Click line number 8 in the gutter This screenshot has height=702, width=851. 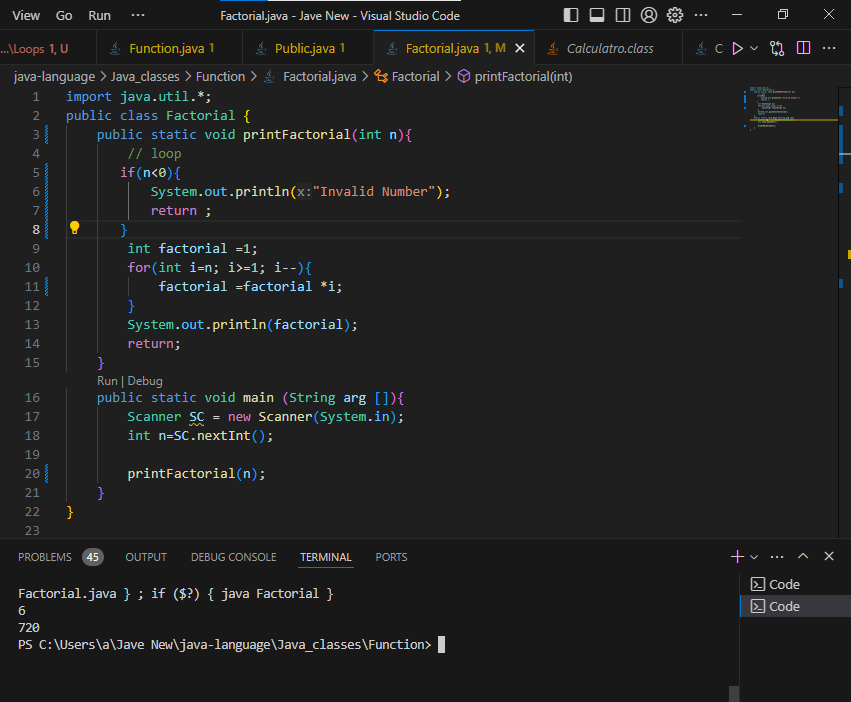click(36, 230)
